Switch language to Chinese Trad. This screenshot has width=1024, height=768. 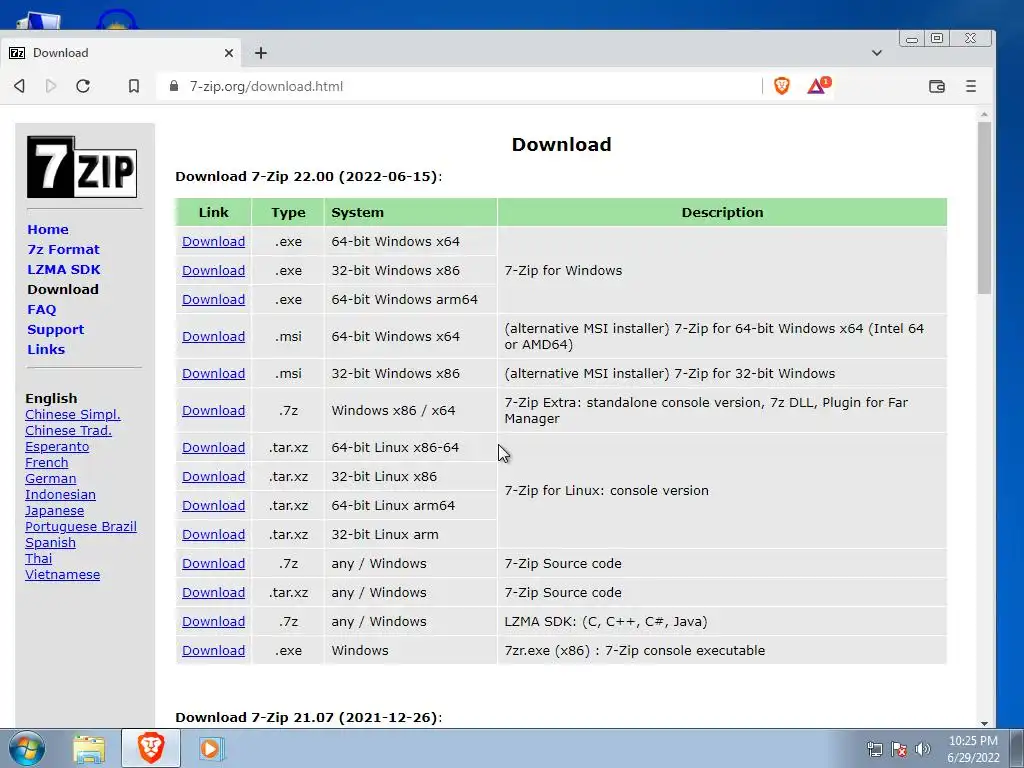[x=68, y=430]
